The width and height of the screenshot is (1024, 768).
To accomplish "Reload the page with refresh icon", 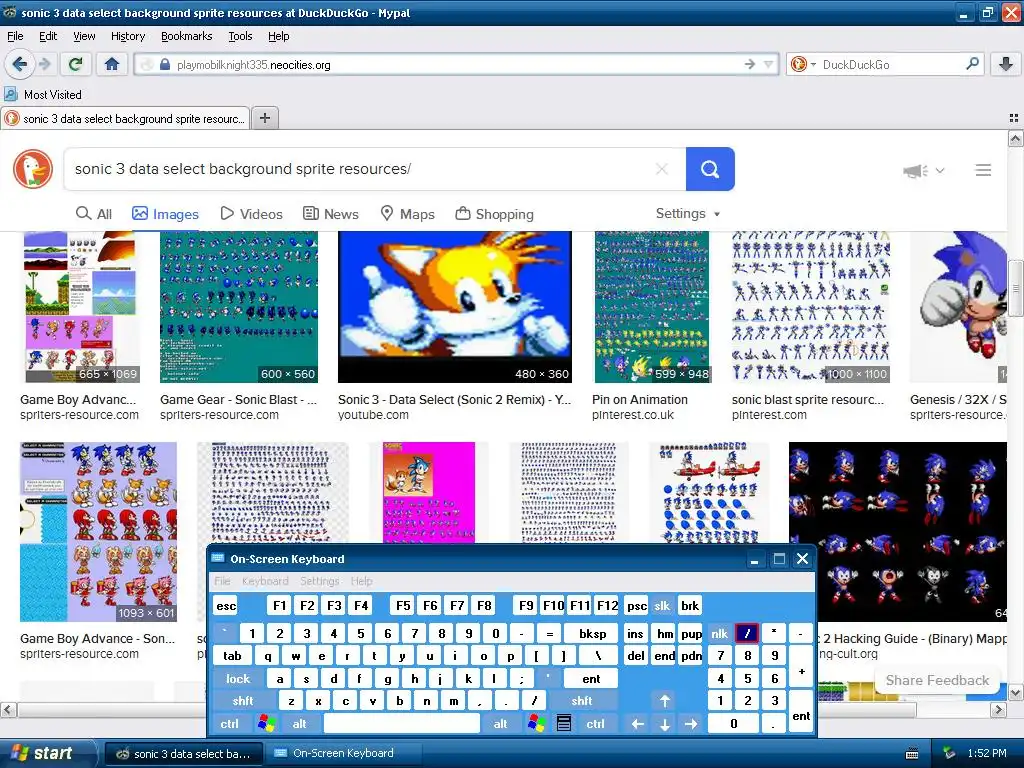I will coord(75,64).
